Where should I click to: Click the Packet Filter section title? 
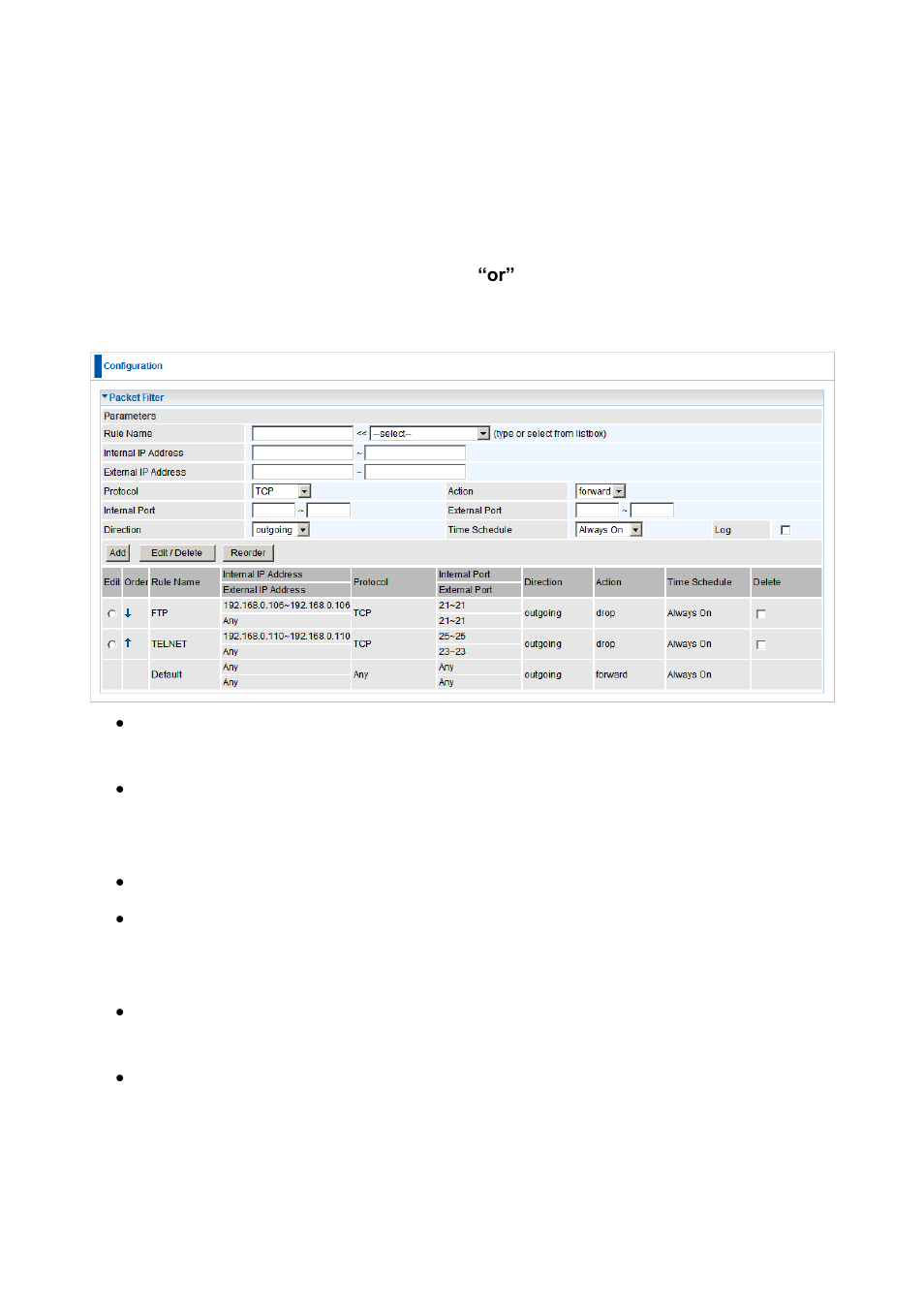[x=137, y=397]
